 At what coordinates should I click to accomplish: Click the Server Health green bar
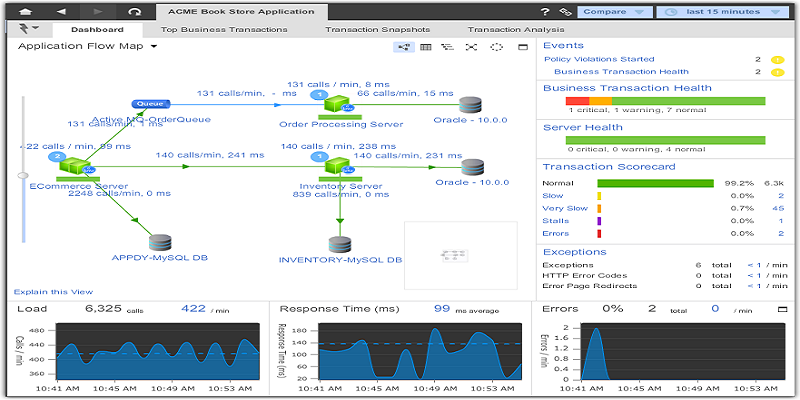(x=665, y=140)
